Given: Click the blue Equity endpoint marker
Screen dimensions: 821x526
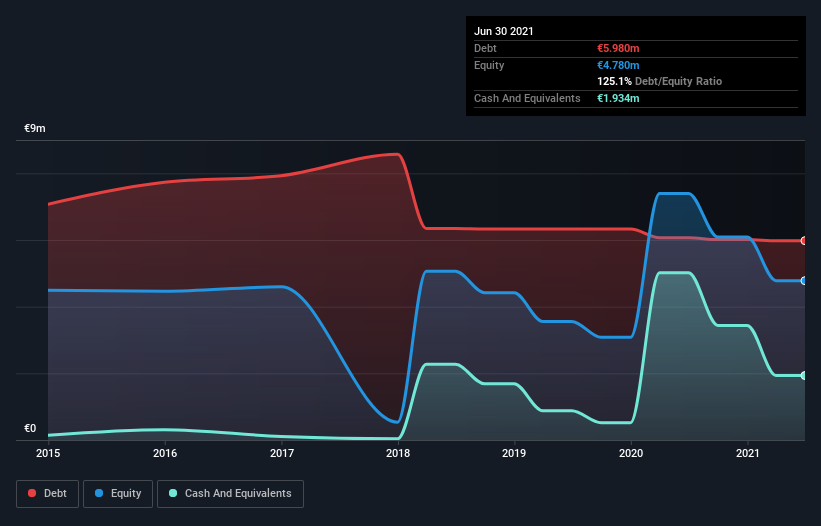Looking at the screenshot, I should tap(804, 281).
